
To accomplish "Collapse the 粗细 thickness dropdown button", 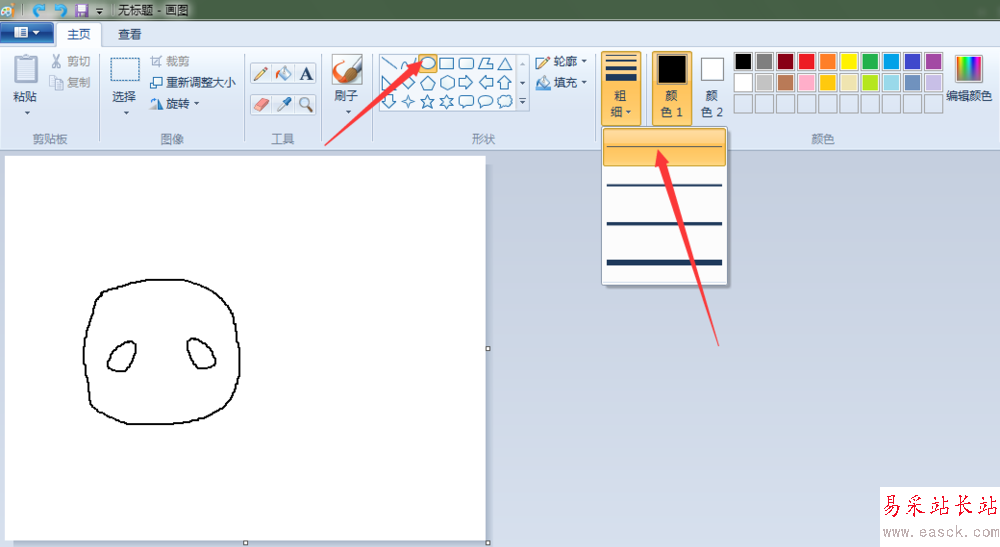I will tap(621, 88).
